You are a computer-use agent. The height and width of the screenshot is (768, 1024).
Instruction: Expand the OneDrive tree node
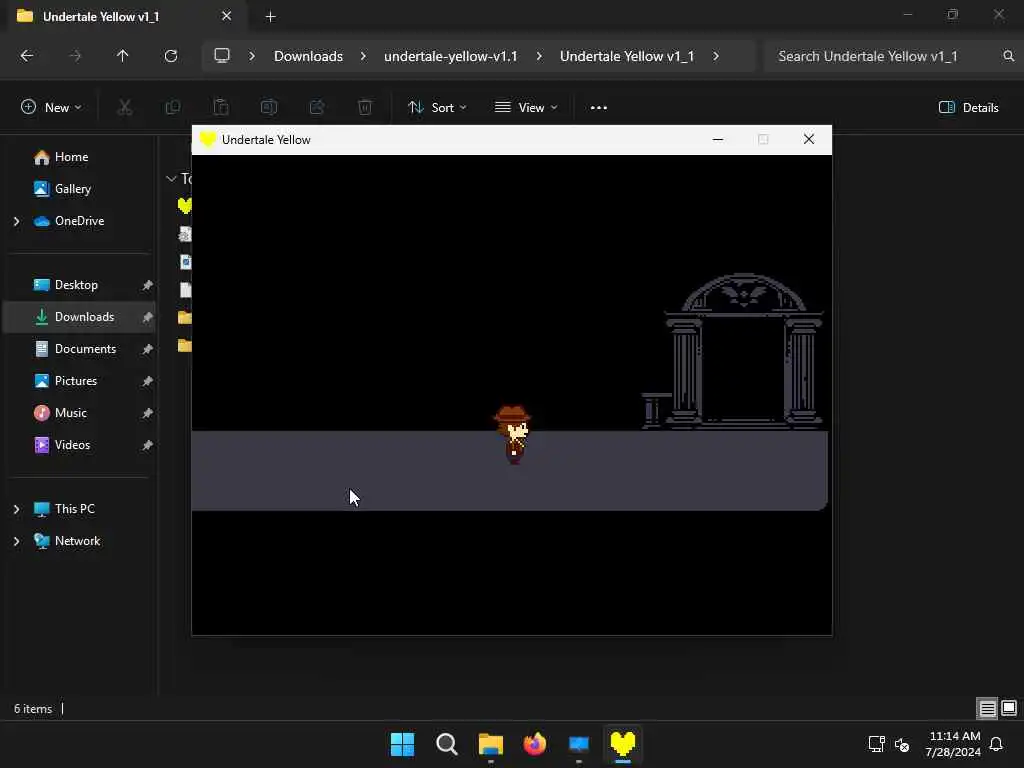click(16, 221)
